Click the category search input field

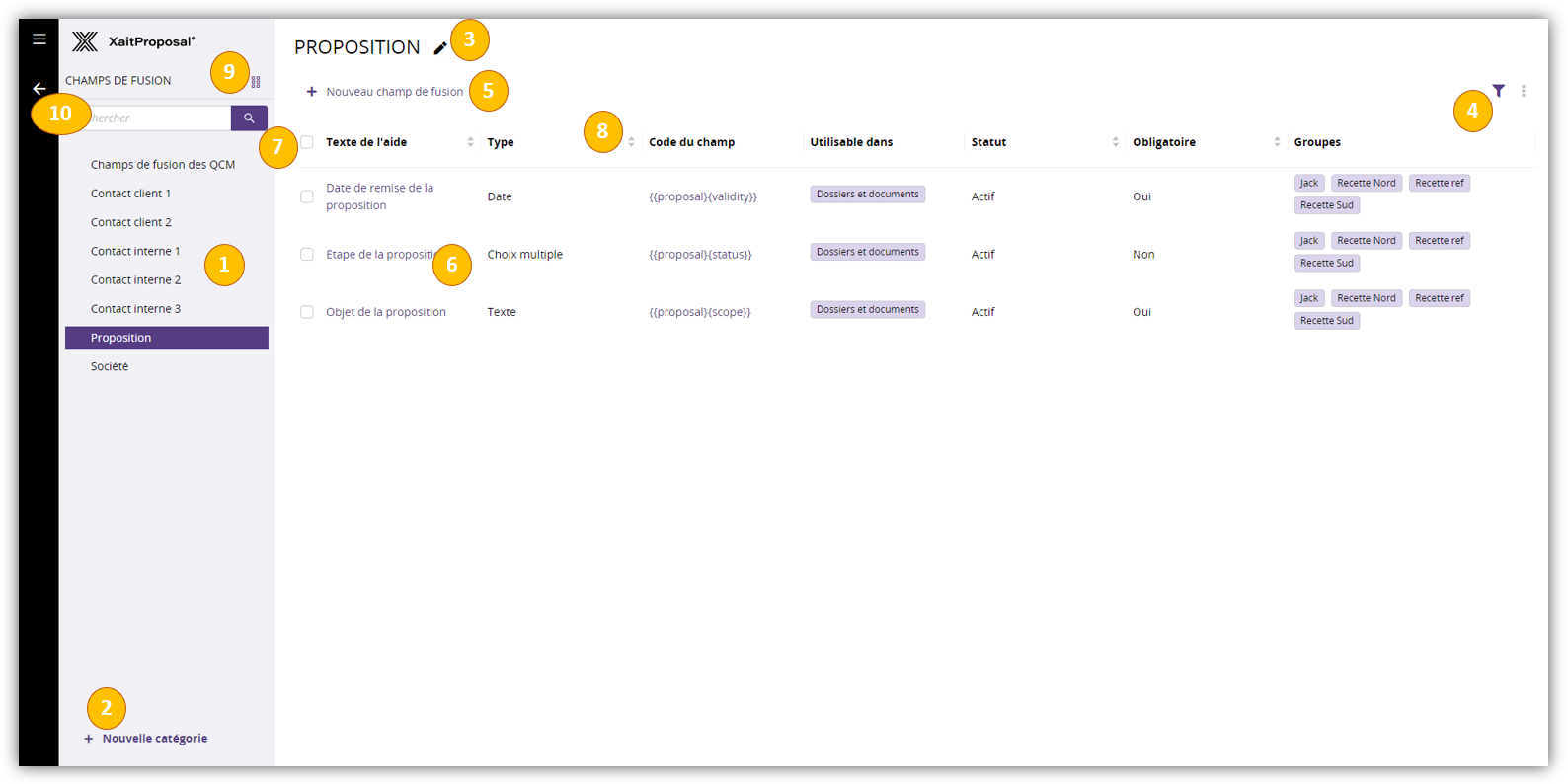coord(158,118)
